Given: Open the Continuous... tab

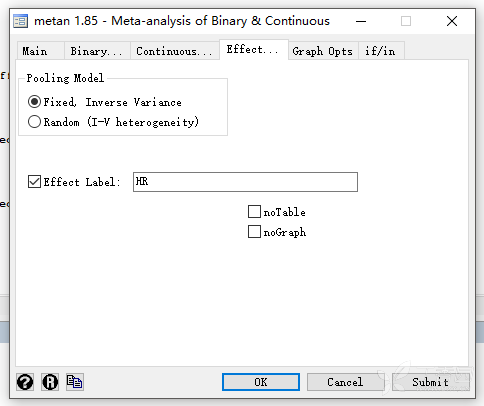Looking at the screenshot, I should [x=175, y=51].
